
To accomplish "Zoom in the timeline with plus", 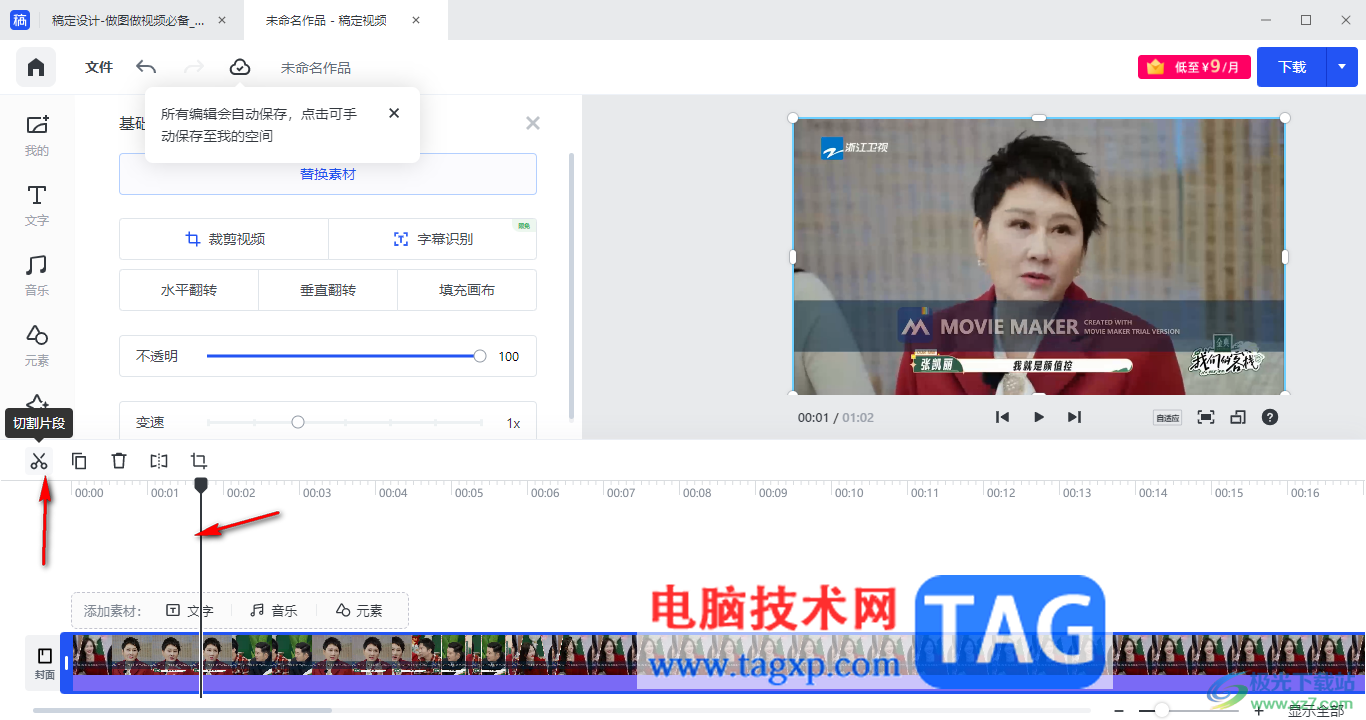I will click(1259, 711).
